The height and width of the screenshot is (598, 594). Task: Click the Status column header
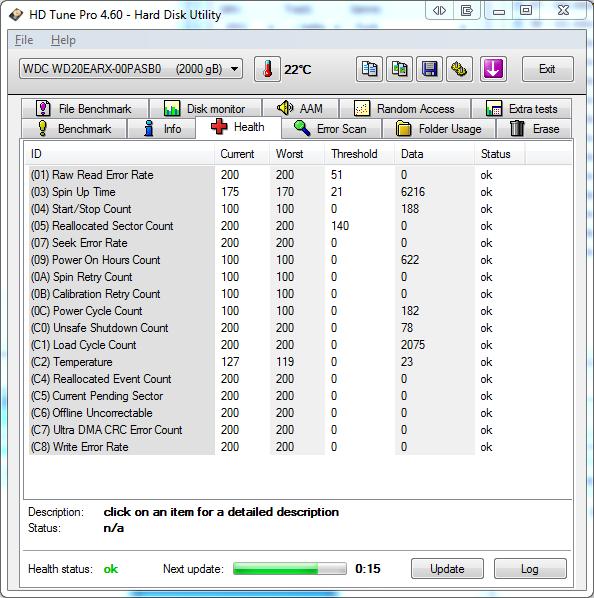[x=500, y=154]
